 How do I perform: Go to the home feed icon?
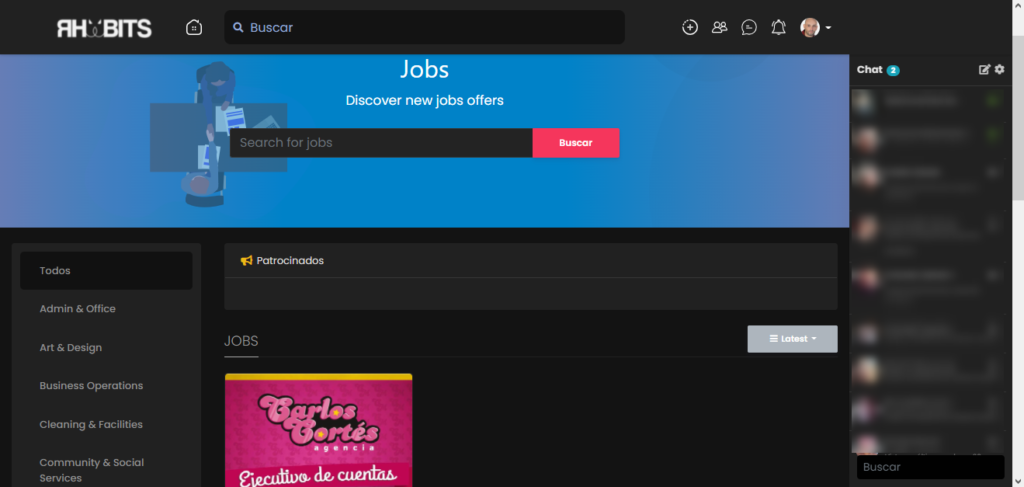click(x=194, y=27)
